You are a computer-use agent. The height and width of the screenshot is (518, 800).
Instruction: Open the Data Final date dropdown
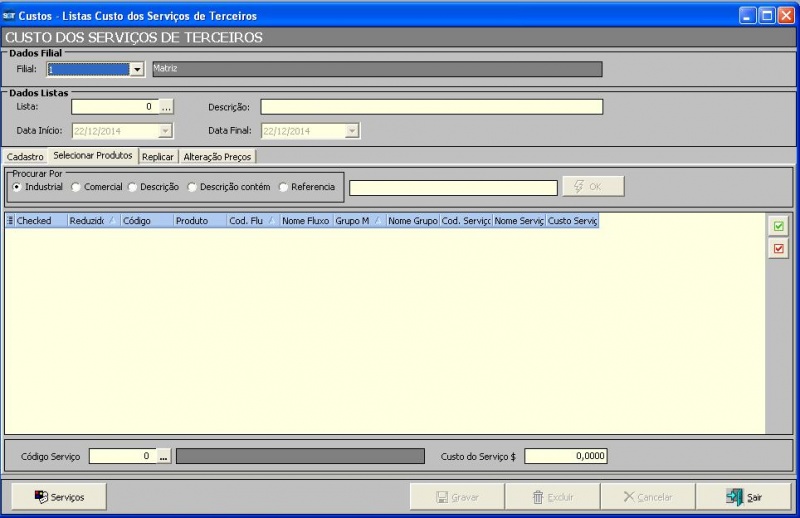pyautogui.click(x=351, y=131)
